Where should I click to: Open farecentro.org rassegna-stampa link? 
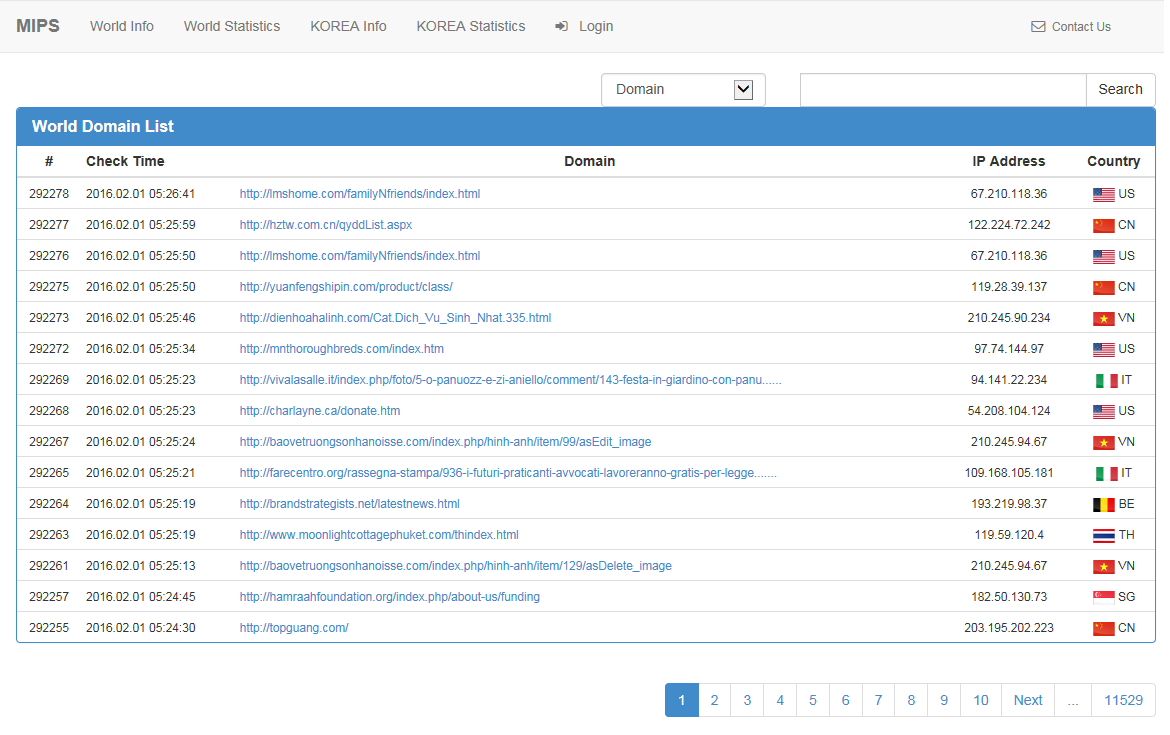click(x=508, y=472)
